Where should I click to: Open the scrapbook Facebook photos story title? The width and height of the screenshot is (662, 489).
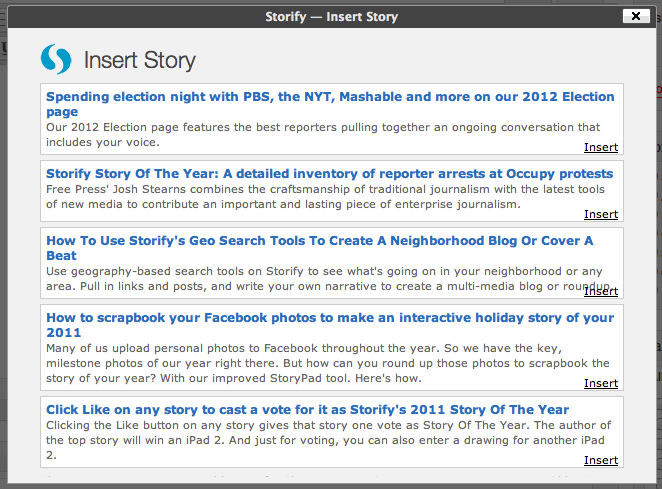click(x=330, y=325)
